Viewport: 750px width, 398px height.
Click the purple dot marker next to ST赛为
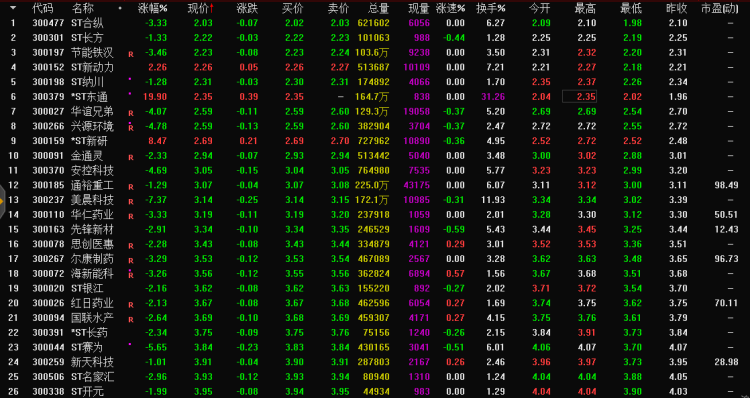(x=130, y=343)
